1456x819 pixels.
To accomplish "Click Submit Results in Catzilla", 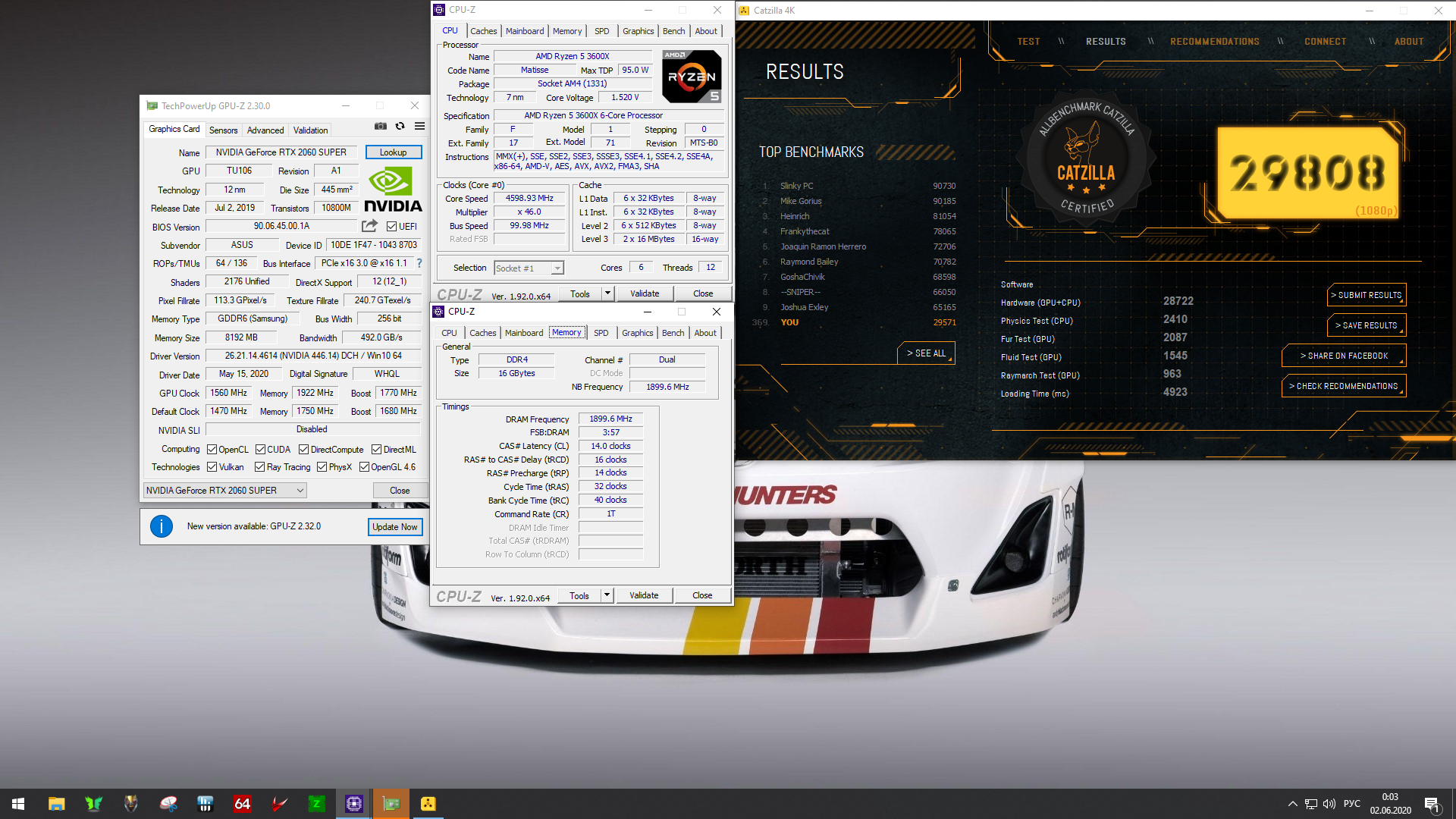I will (1367, 295).
